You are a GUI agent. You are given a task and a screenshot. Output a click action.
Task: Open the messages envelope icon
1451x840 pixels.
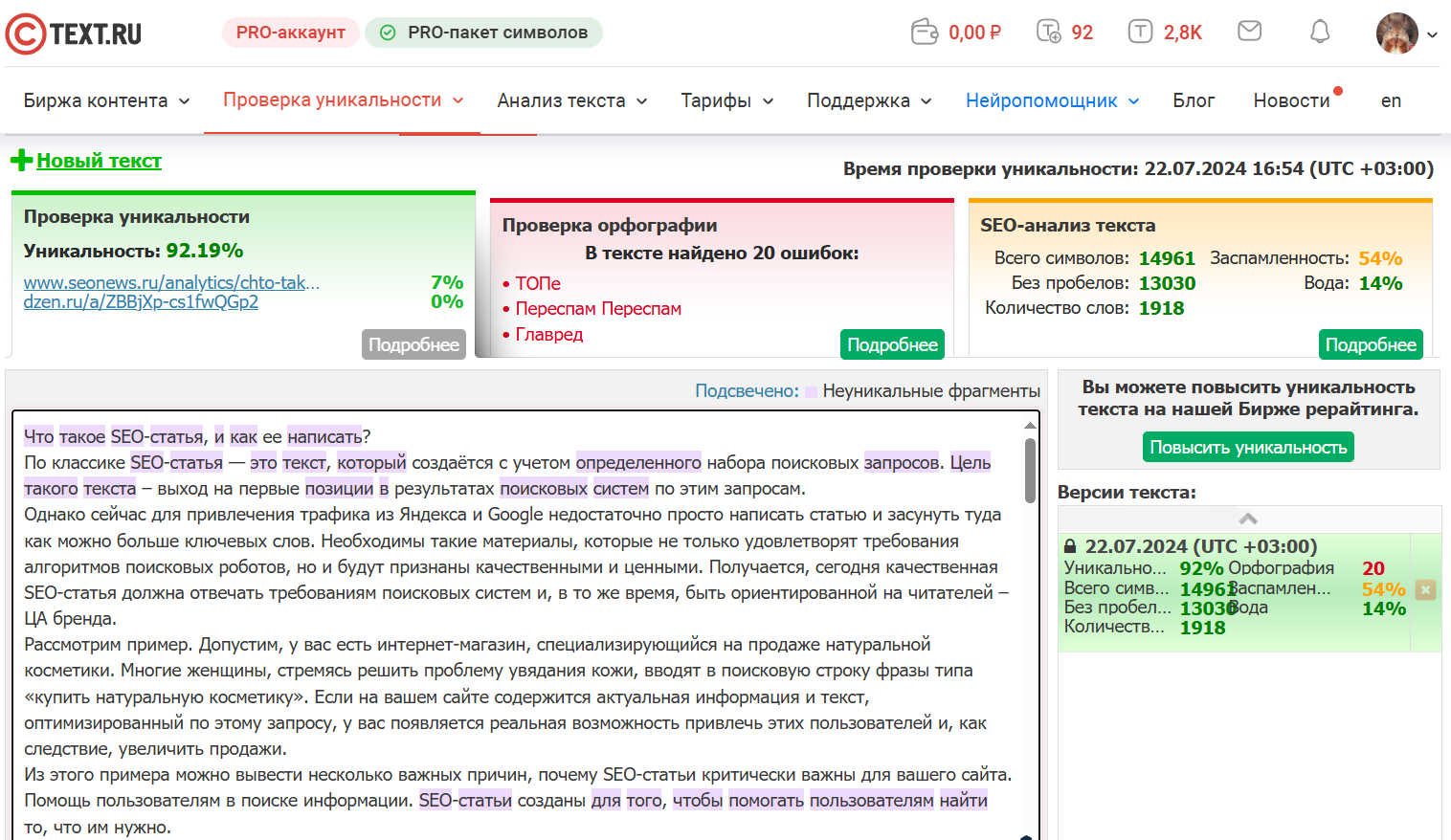click(x=1249, y=32)
